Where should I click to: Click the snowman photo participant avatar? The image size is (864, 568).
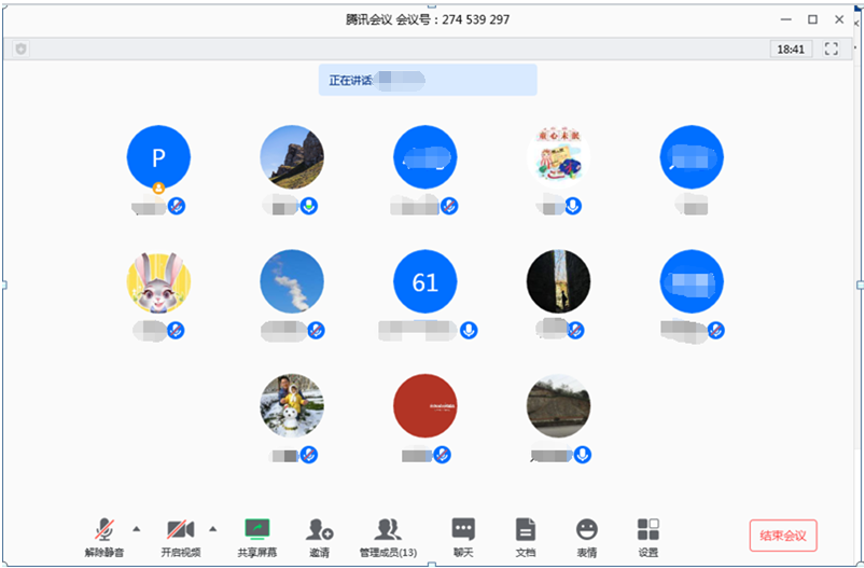tap(291, 406)
